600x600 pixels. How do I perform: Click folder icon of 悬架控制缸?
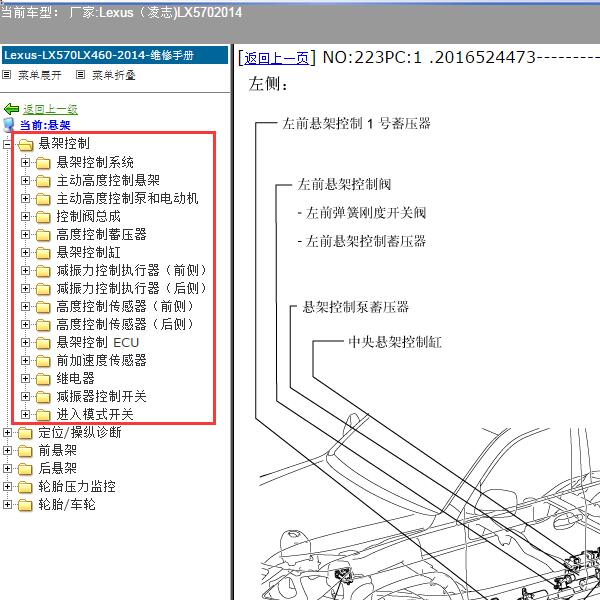43,253
